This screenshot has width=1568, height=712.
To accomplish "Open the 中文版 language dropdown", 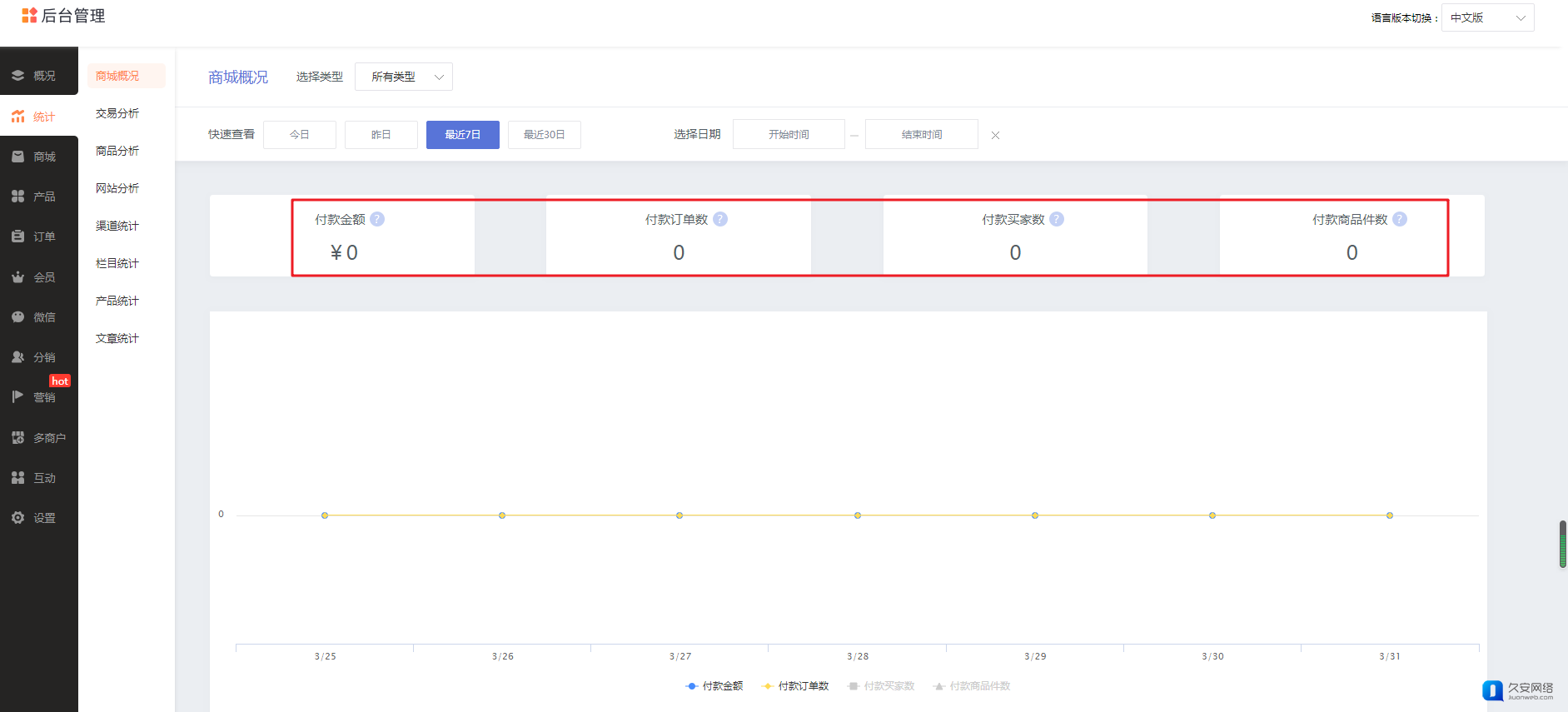I will pos(1487,17).
